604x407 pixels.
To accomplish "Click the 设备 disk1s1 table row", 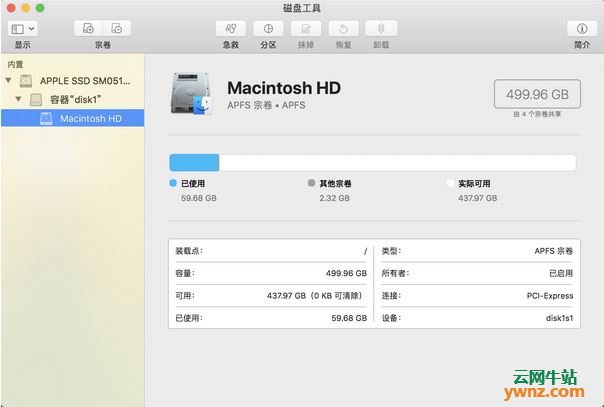I will point(477,318).
